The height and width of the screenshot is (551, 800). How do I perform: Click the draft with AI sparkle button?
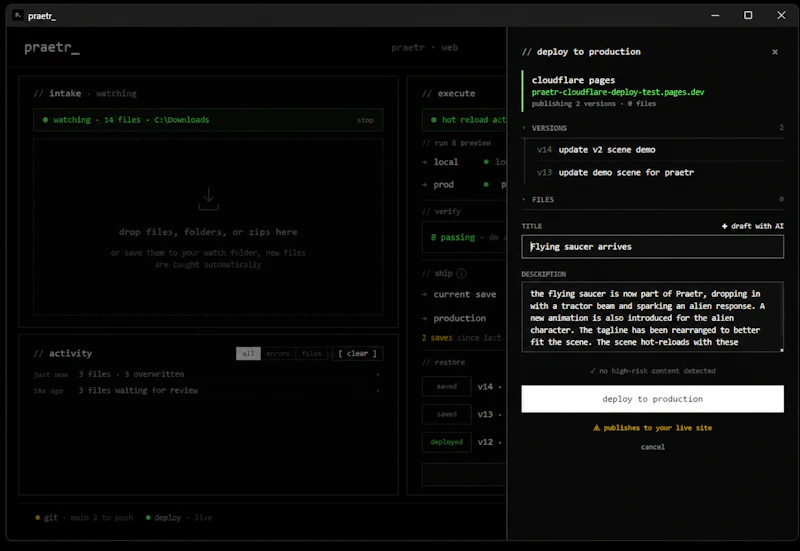click(752, 226)
